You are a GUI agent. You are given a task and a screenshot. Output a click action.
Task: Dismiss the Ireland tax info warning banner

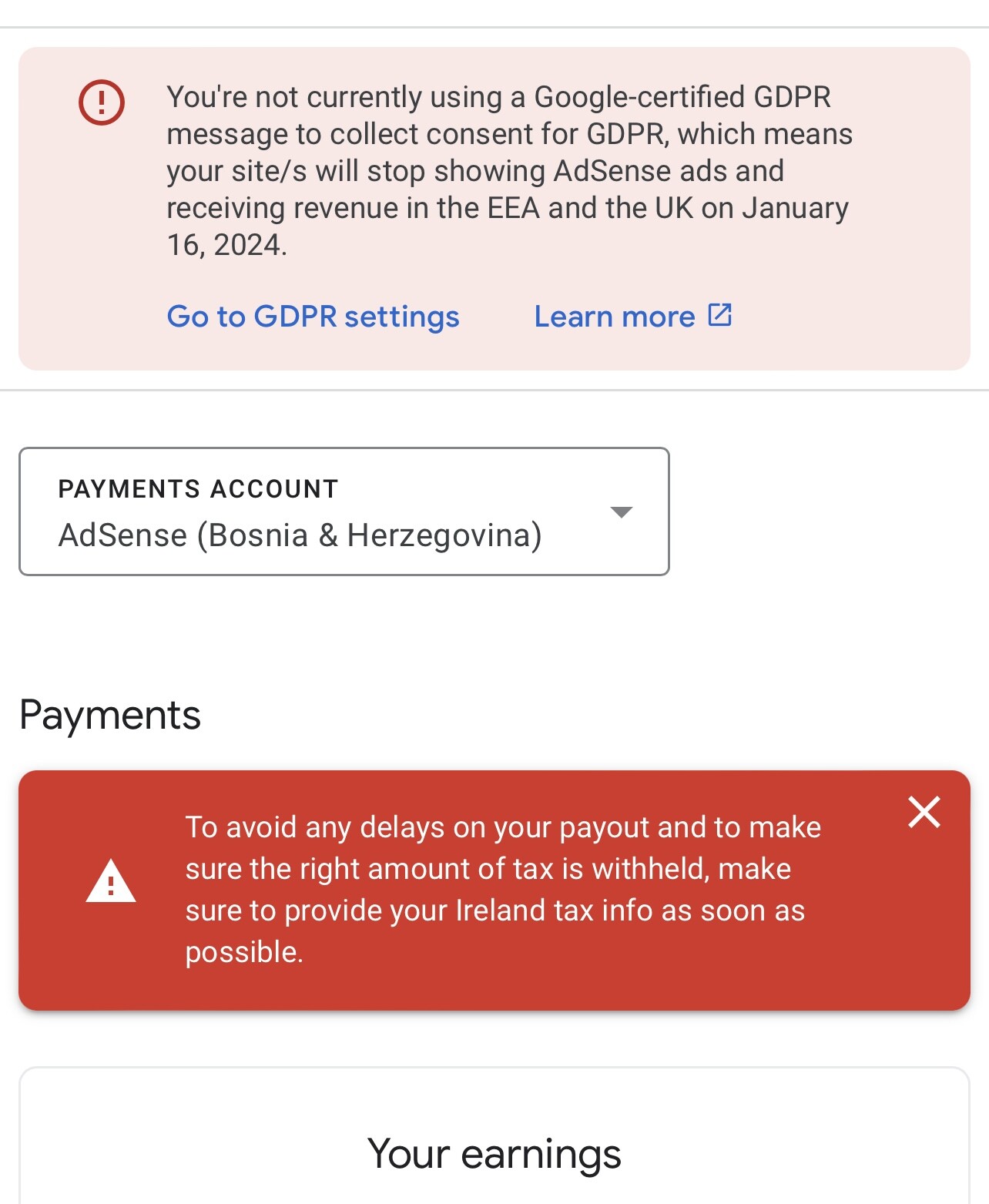point(924,812)
